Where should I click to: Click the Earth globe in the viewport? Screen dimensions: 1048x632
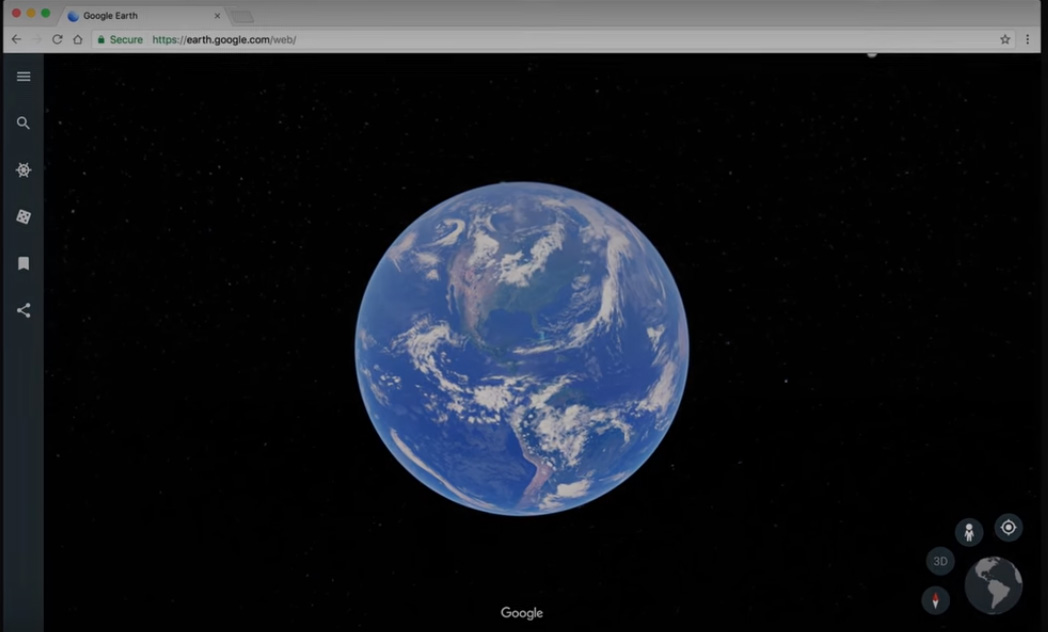(x=521, y=349)
